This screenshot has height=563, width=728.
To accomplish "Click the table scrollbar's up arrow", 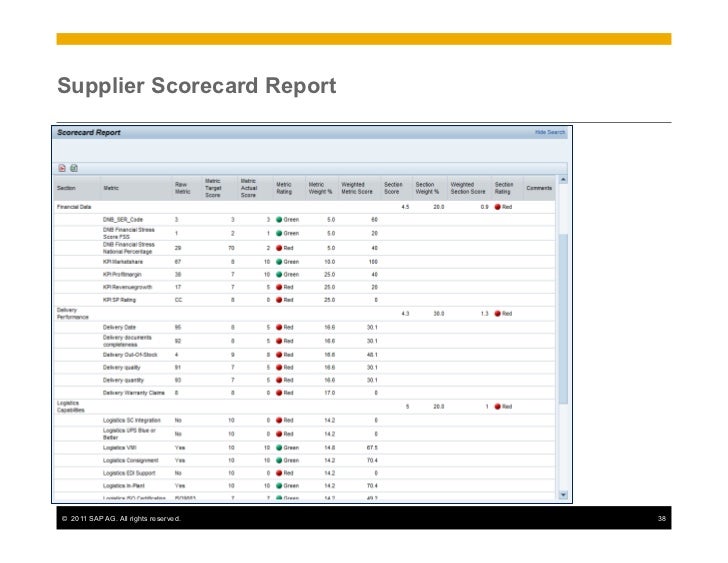I will (x=563, y=180).
